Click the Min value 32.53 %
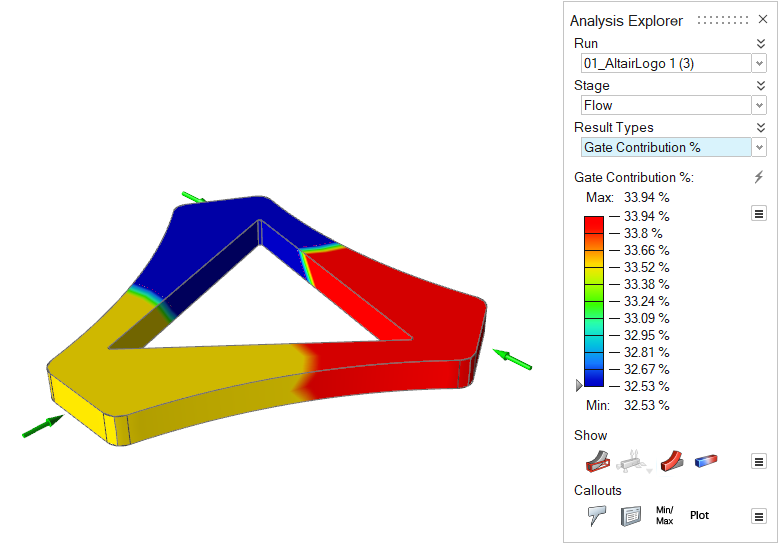The width and height of the screenshot is (779, 544). click(646, 405)
